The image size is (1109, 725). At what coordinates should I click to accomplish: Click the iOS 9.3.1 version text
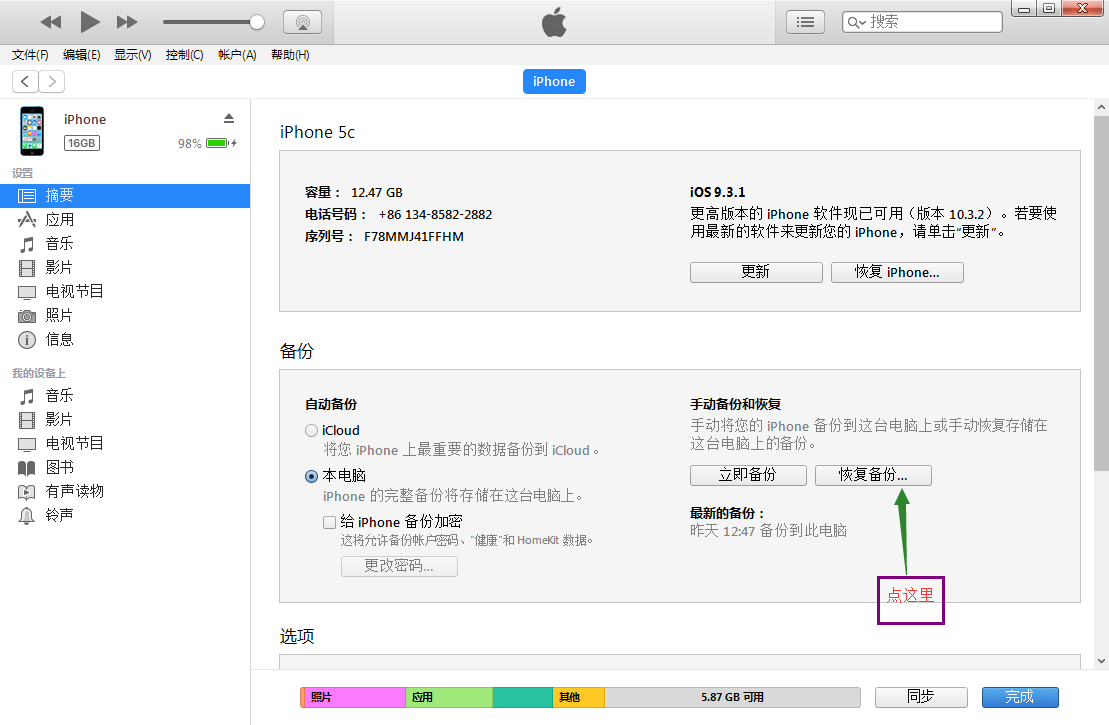click(x=717, y=192)
